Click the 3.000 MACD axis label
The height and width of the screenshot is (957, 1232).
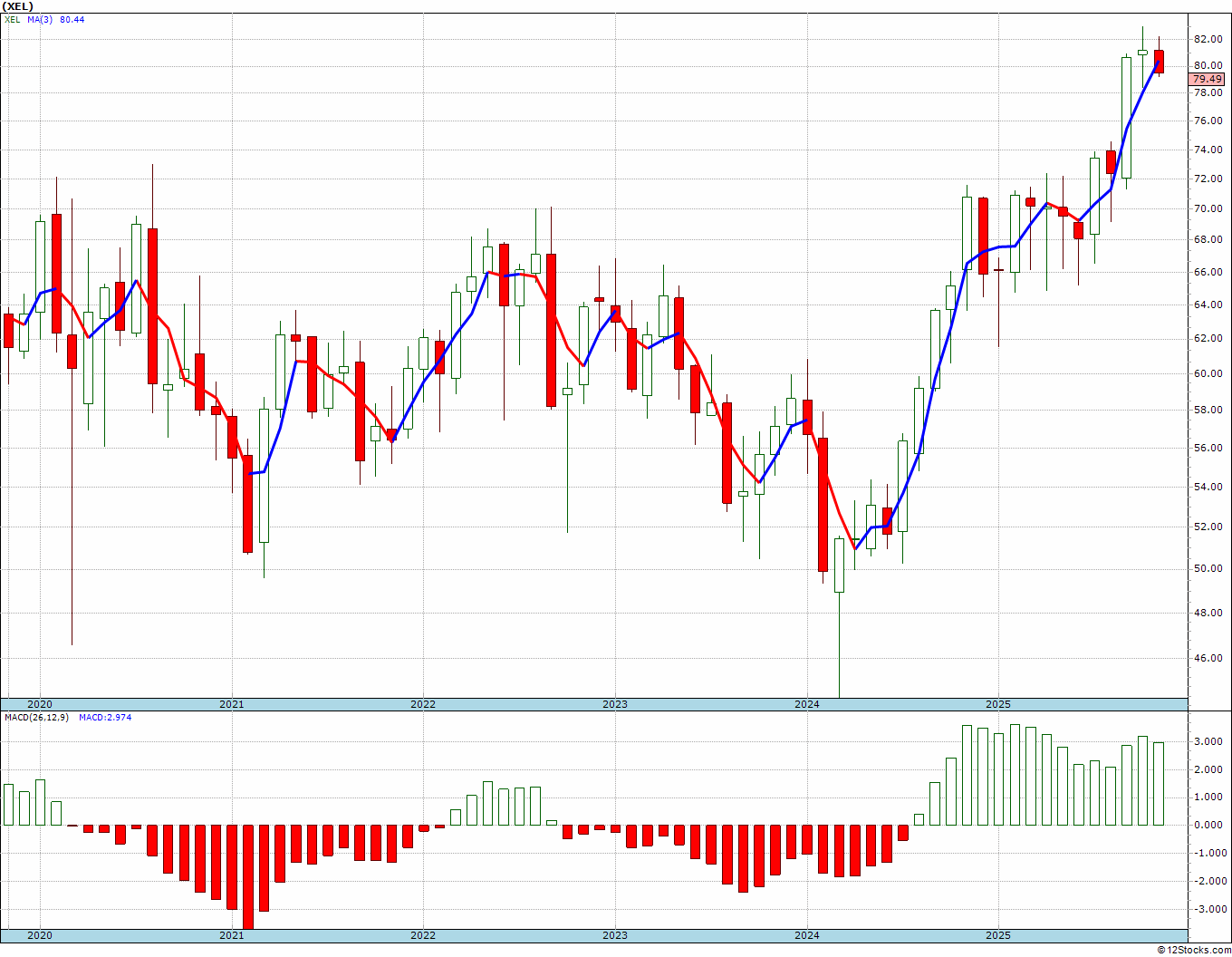[x=1209, y=741]
